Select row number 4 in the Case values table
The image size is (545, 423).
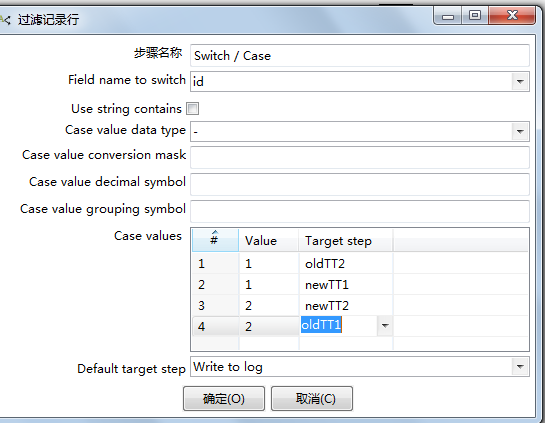pos(215,326)
